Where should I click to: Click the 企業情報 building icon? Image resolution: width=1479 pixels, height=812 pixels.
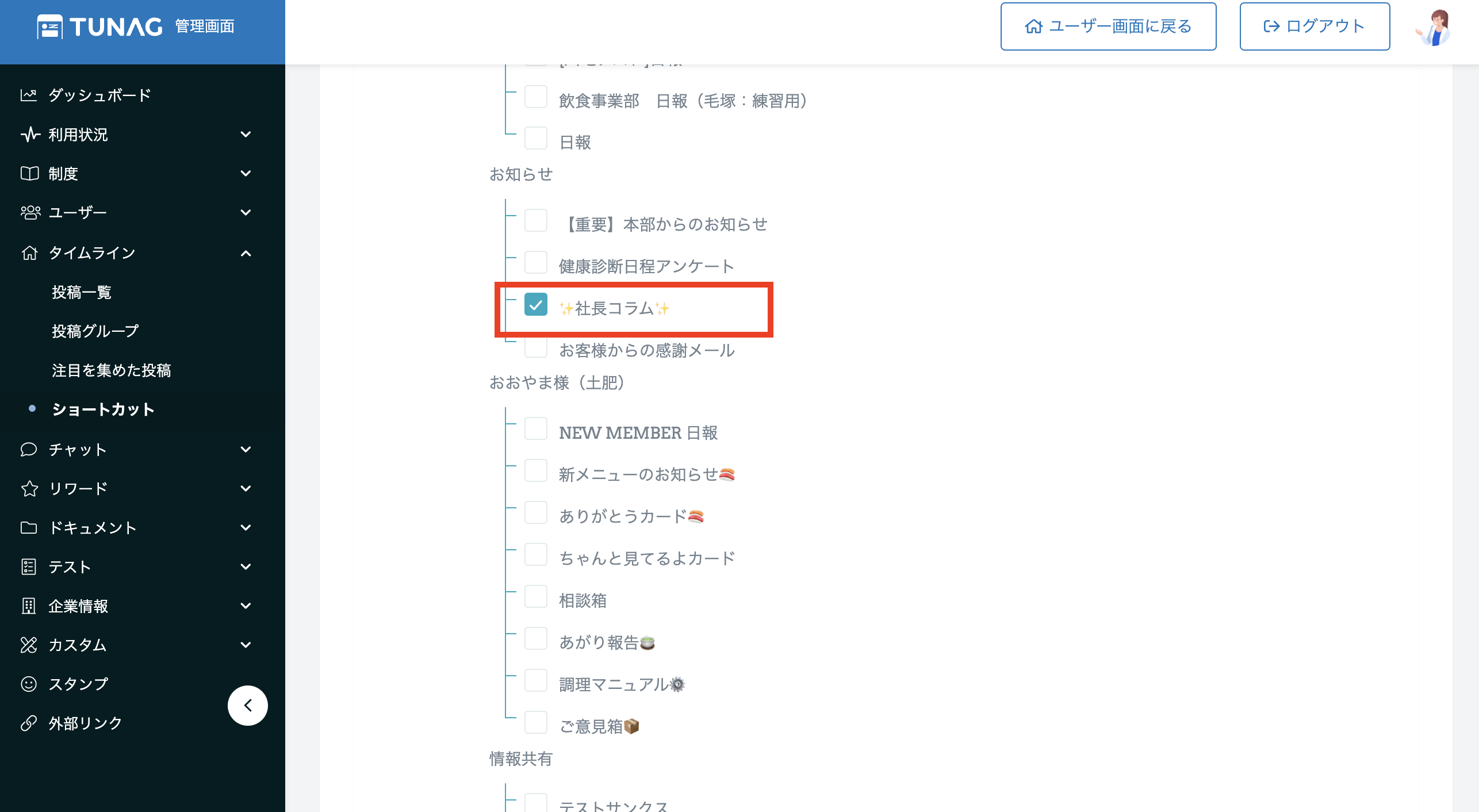tap(29, 606)
